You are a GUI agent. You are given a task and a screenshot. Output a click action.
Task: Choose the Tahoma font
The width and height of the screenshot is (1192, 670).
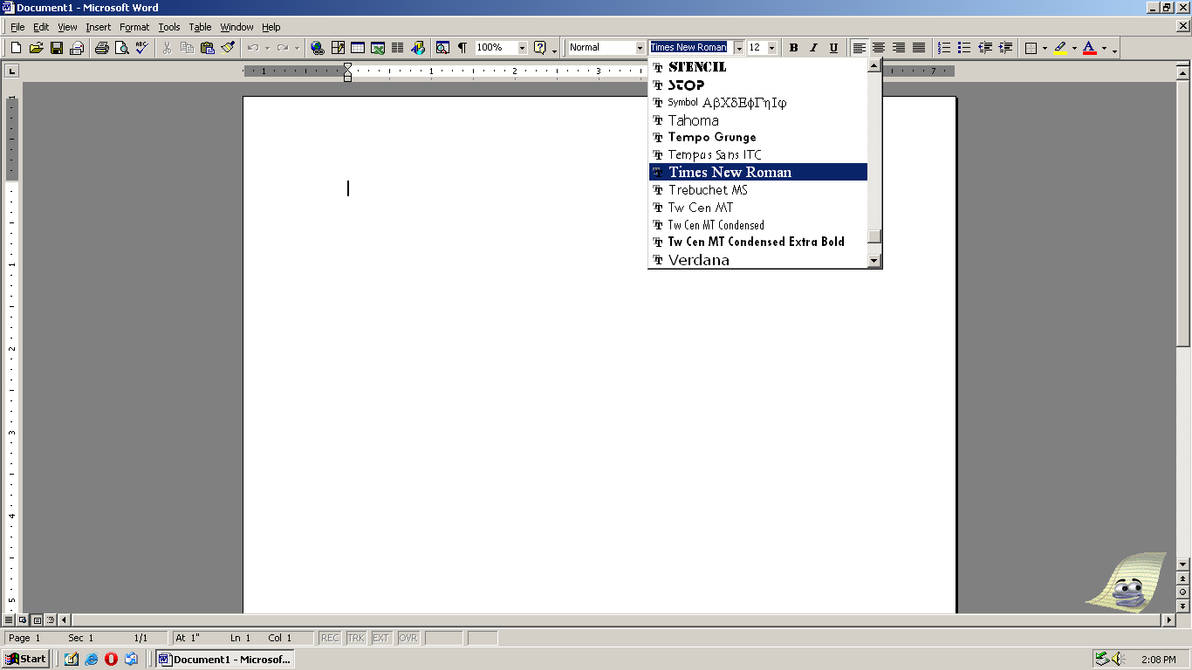(x=693, y=120)
